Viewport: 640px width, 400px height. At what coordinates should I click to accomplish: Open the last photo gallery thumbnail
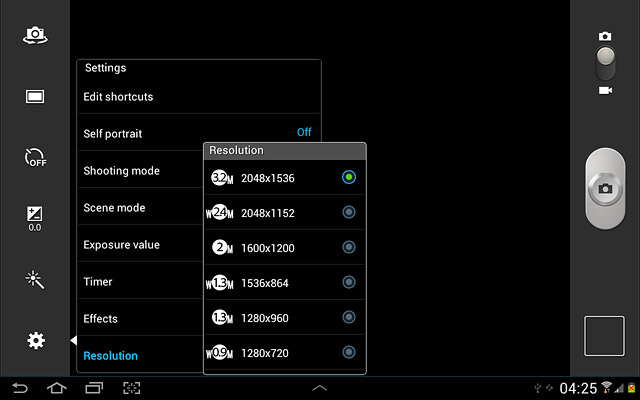coord(604,336)
